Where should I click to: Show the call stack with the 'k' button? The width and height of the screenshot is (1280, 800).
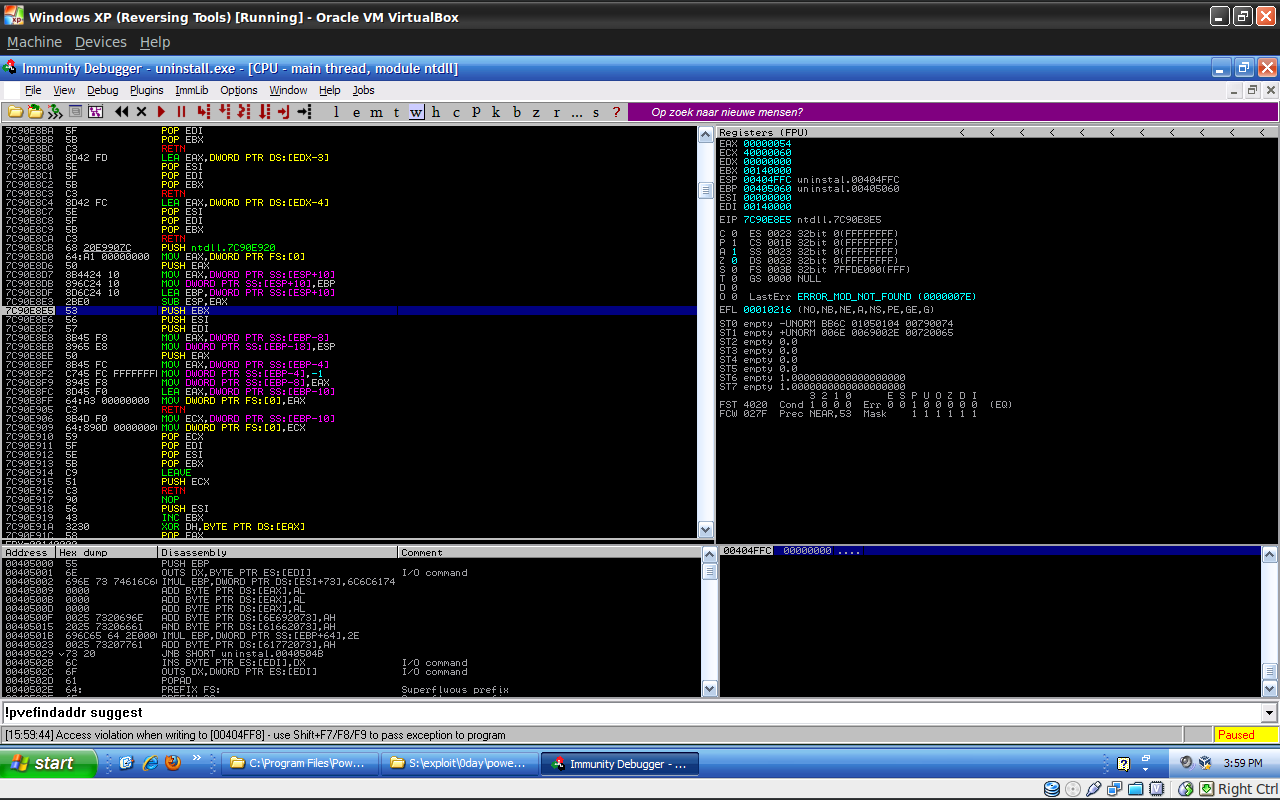(496, 112)
